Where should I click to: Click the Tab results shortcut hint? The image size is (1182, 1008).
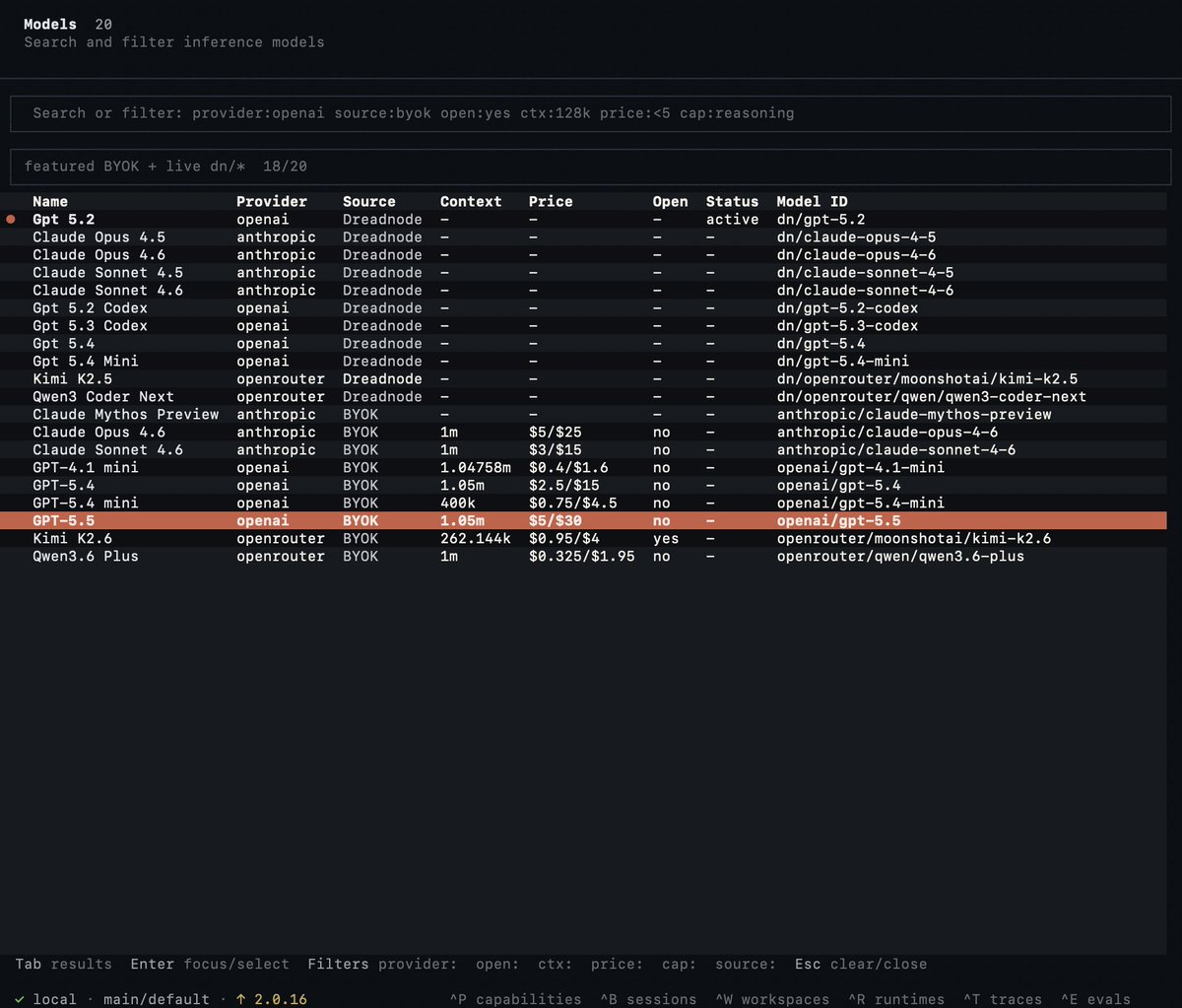(x=63, y=965)
